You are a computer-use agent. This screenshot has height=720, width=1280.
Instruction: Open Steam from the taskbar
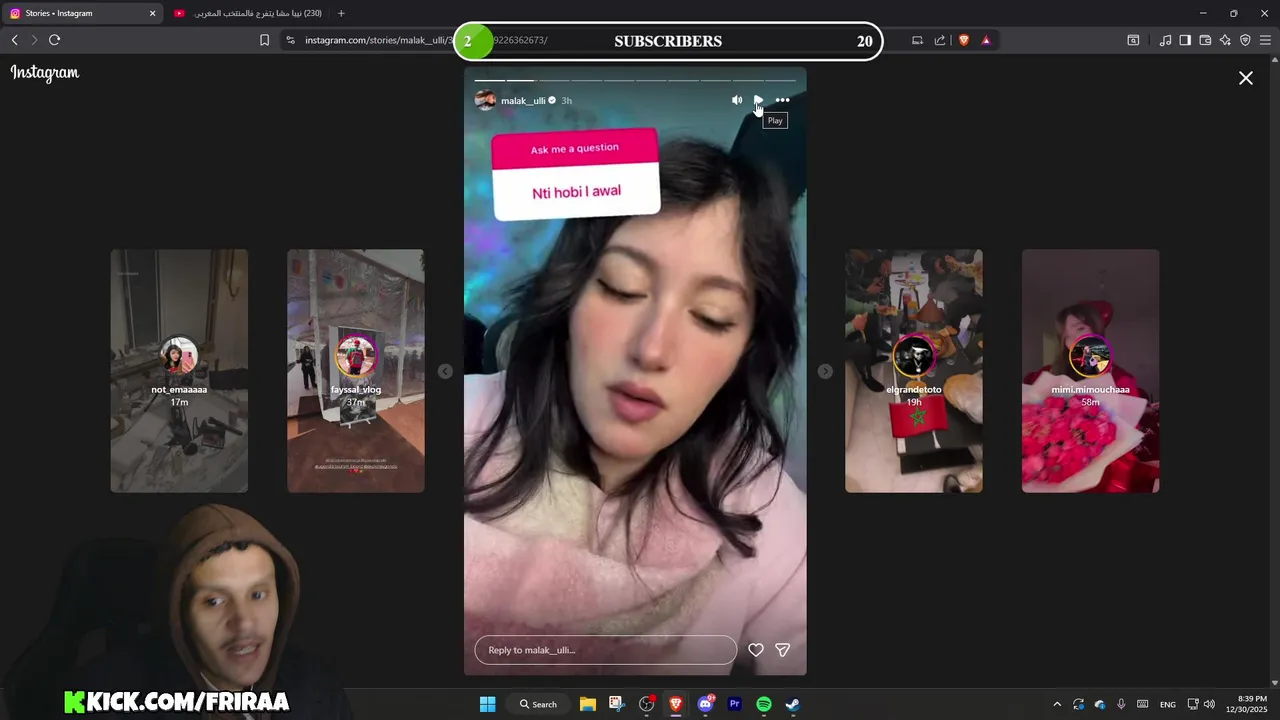click(792, 704)
